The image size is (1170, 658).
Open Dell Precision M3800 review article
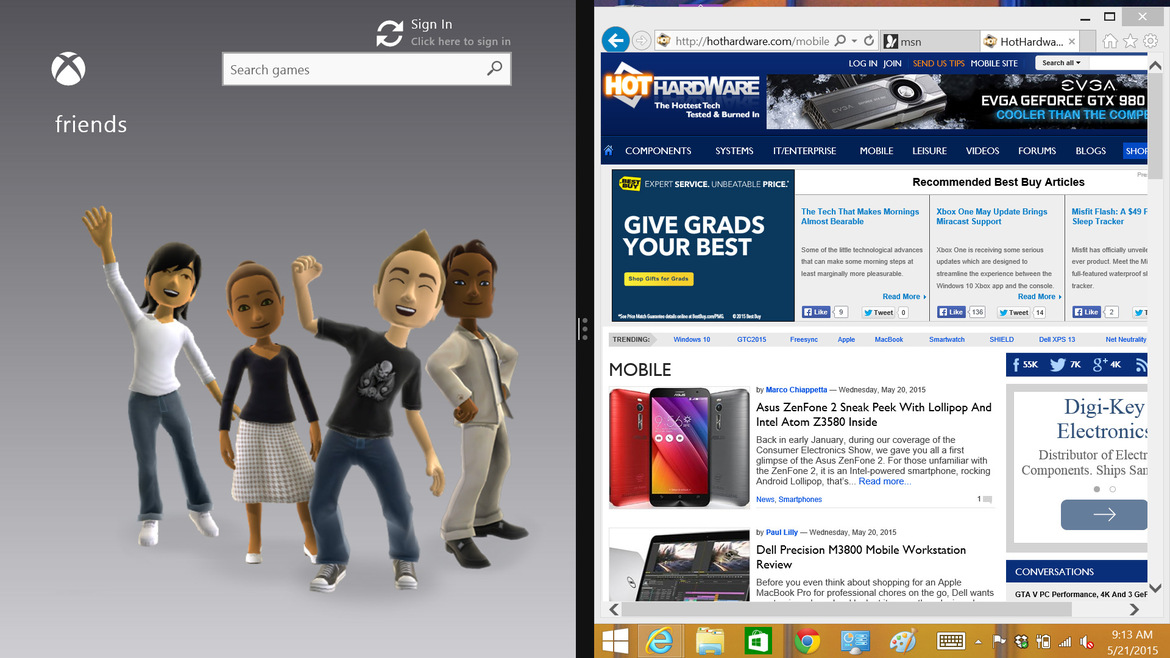click(861, 557)
